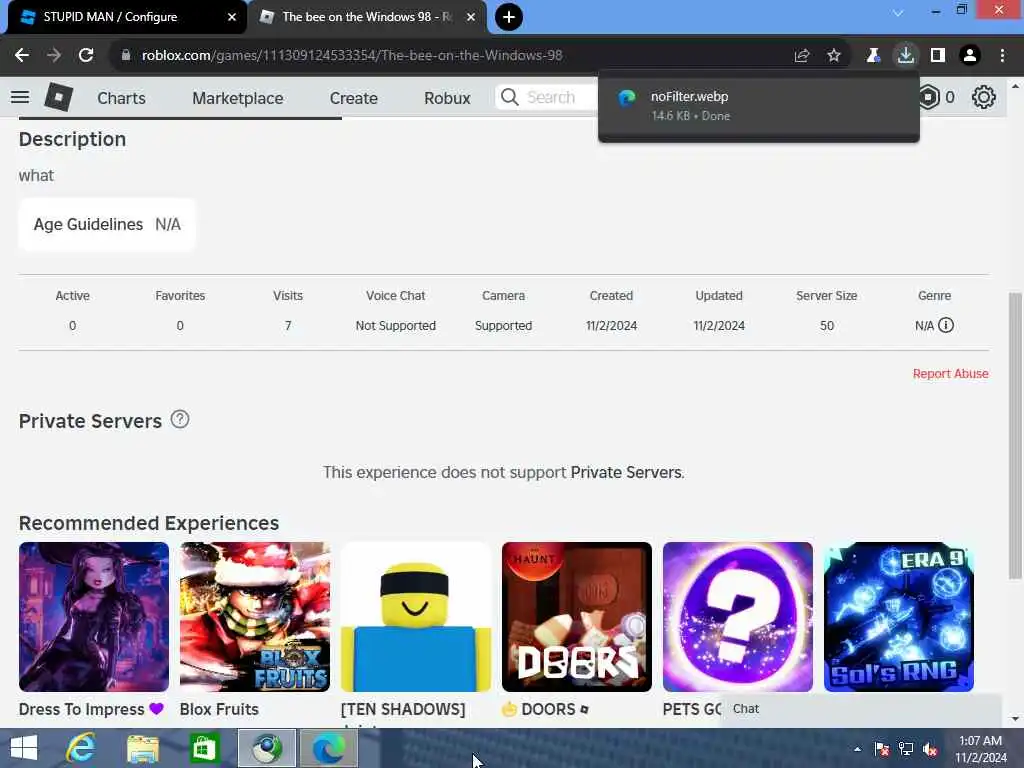Click the Robux balance icon
The image size is (1024, 768).
[929, 97]
